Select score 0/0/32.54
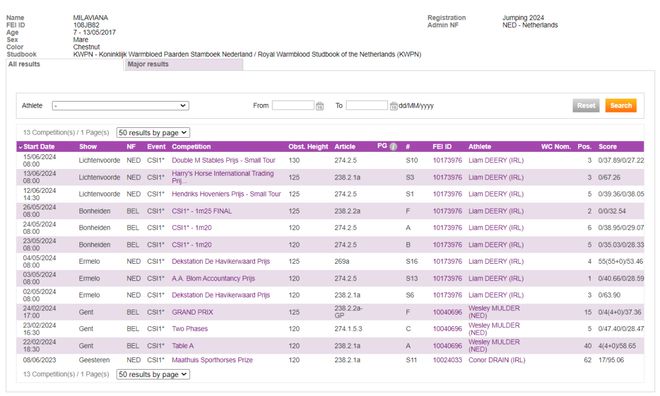This screenshot has width=660, height=396. (x=612, y=211)
